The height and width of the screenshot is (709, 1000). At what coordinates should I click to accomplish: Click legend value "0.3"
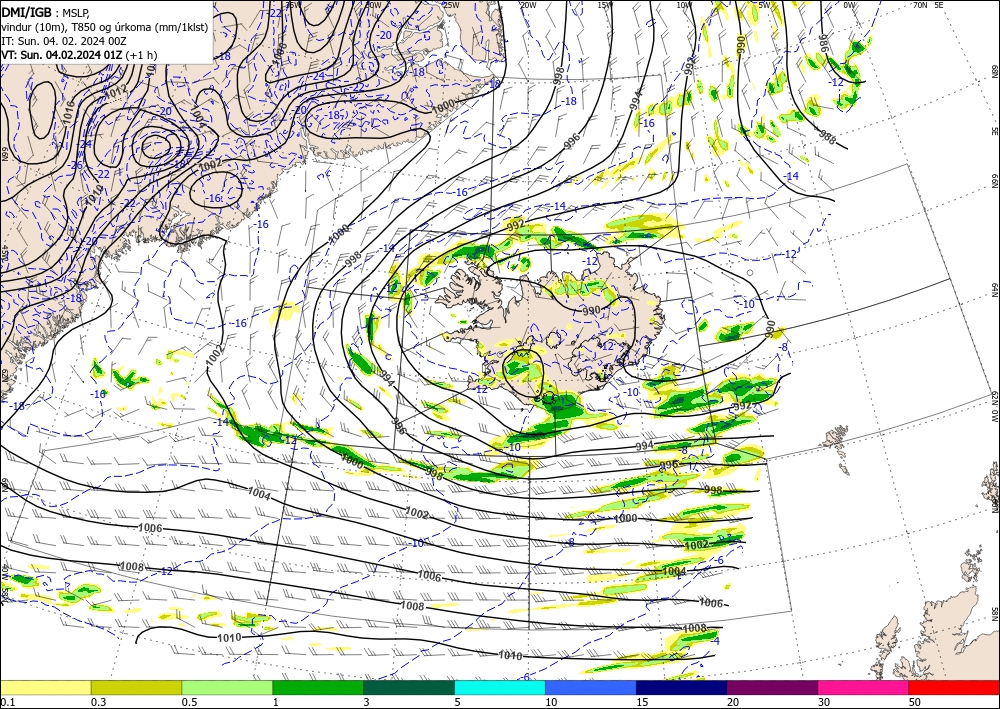coord(98,702)
